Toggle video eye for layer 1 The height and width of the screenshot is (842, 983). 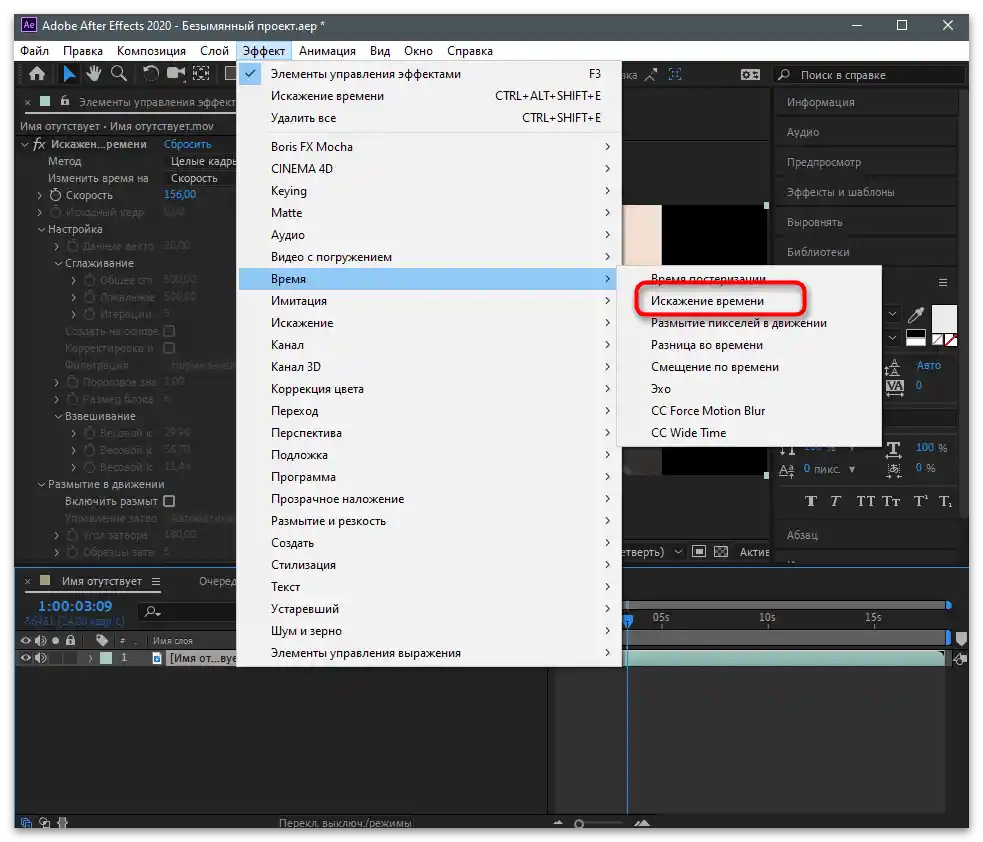click(x=25, y=658)
